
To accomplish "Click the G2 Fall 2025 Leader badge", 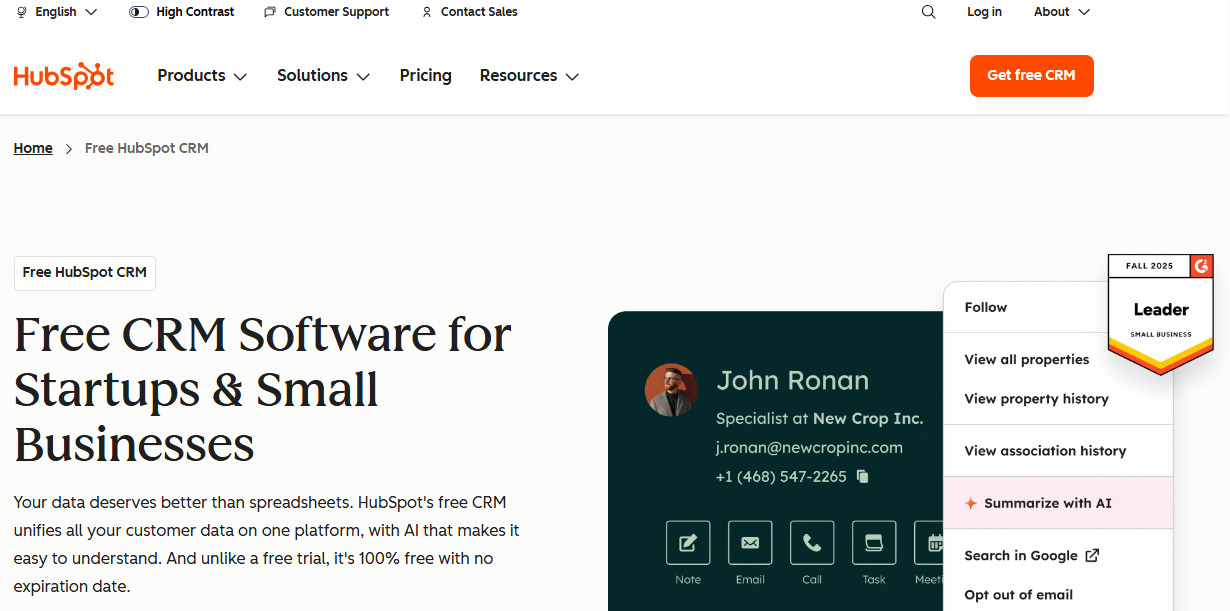I will tap(1160, 310).
